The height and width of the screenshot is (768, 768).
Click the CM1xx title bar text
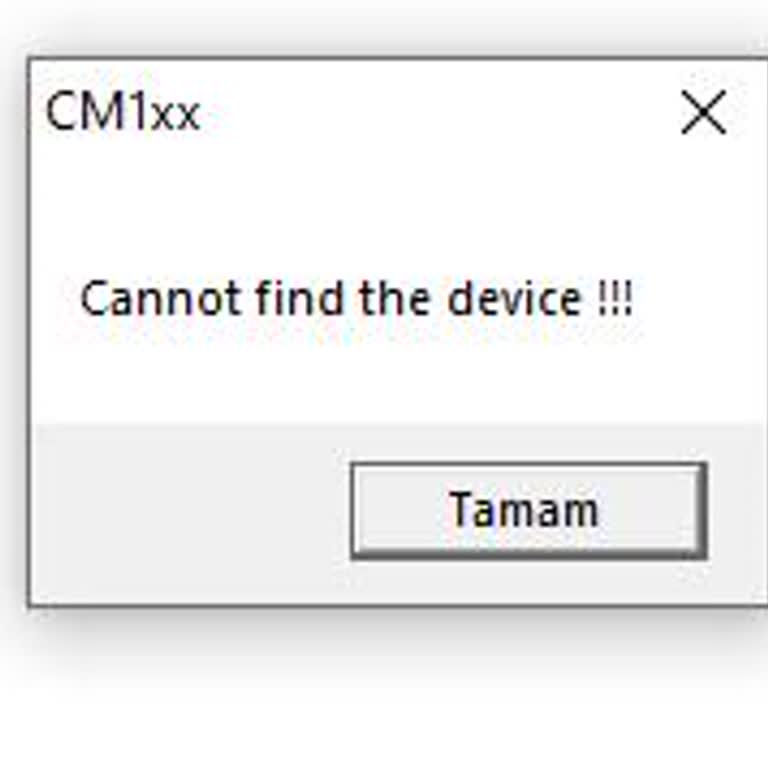[123, 113]
